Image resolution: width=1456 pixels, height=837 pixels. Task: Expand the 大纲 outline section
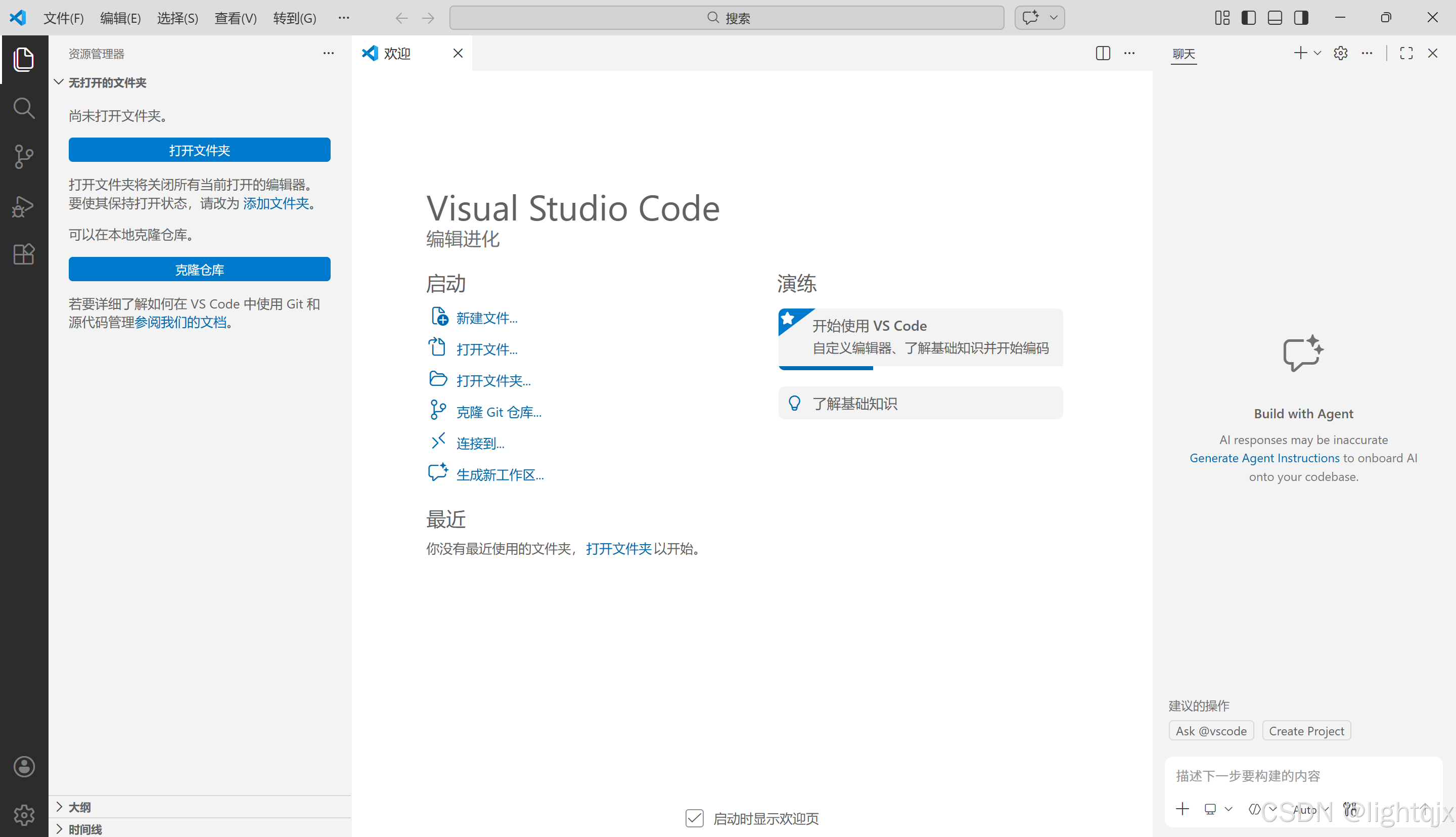point(80,807)
